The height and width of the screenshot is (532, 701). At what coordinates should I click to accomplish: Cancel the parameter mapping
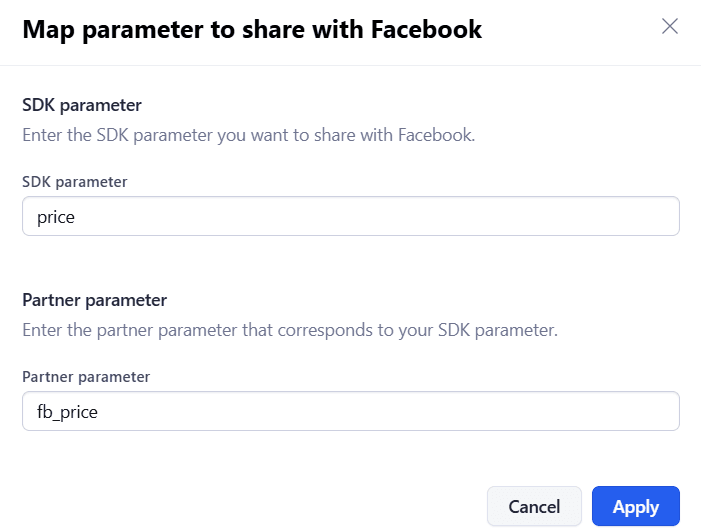(534, 507)
